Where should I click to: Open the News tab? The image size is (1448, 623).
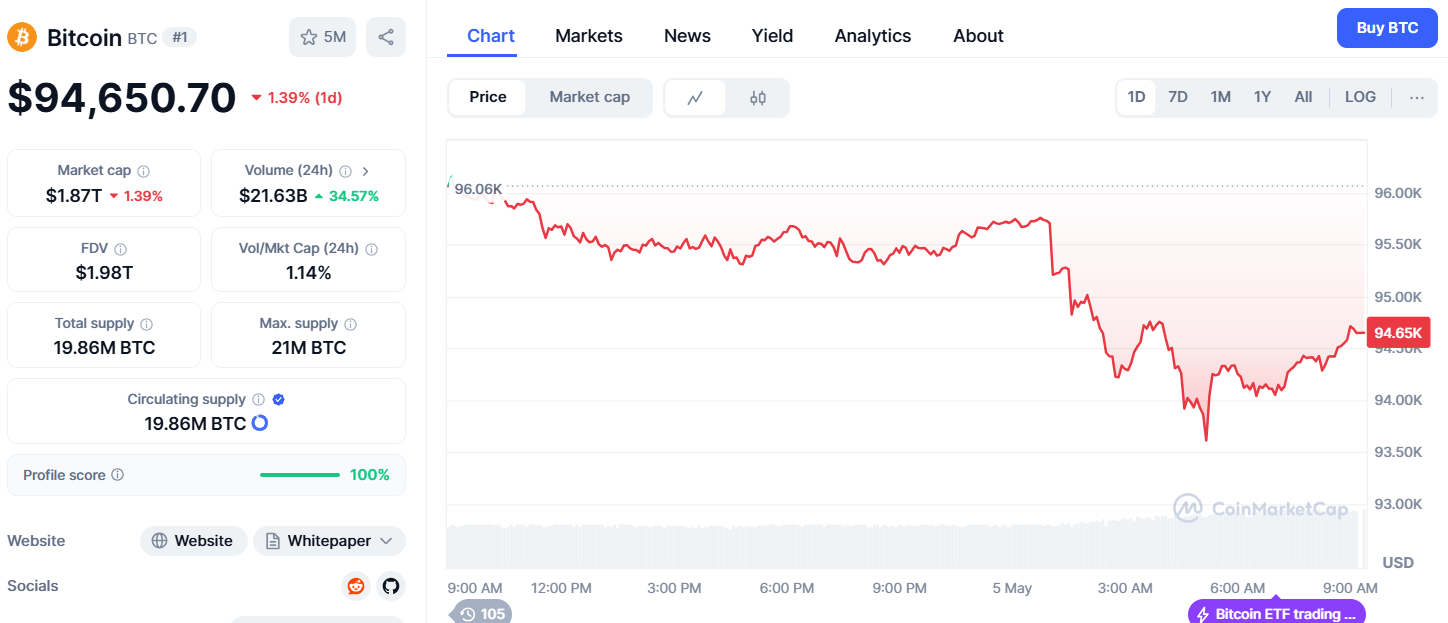(x=687, y=36)
